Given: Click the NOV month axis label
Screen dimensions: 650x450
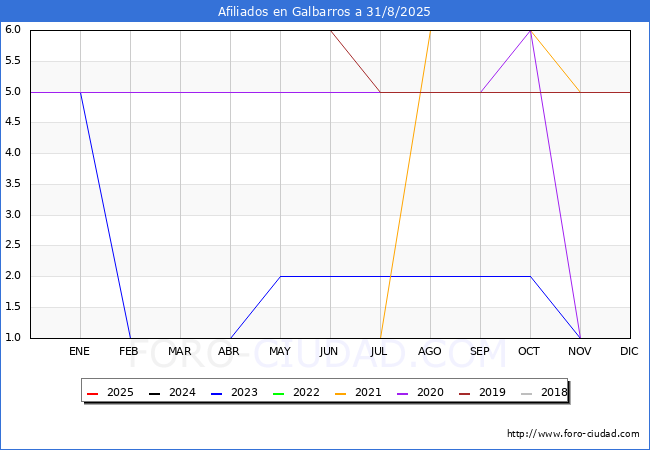Looking at the screenshot, I should click(580, 351).
